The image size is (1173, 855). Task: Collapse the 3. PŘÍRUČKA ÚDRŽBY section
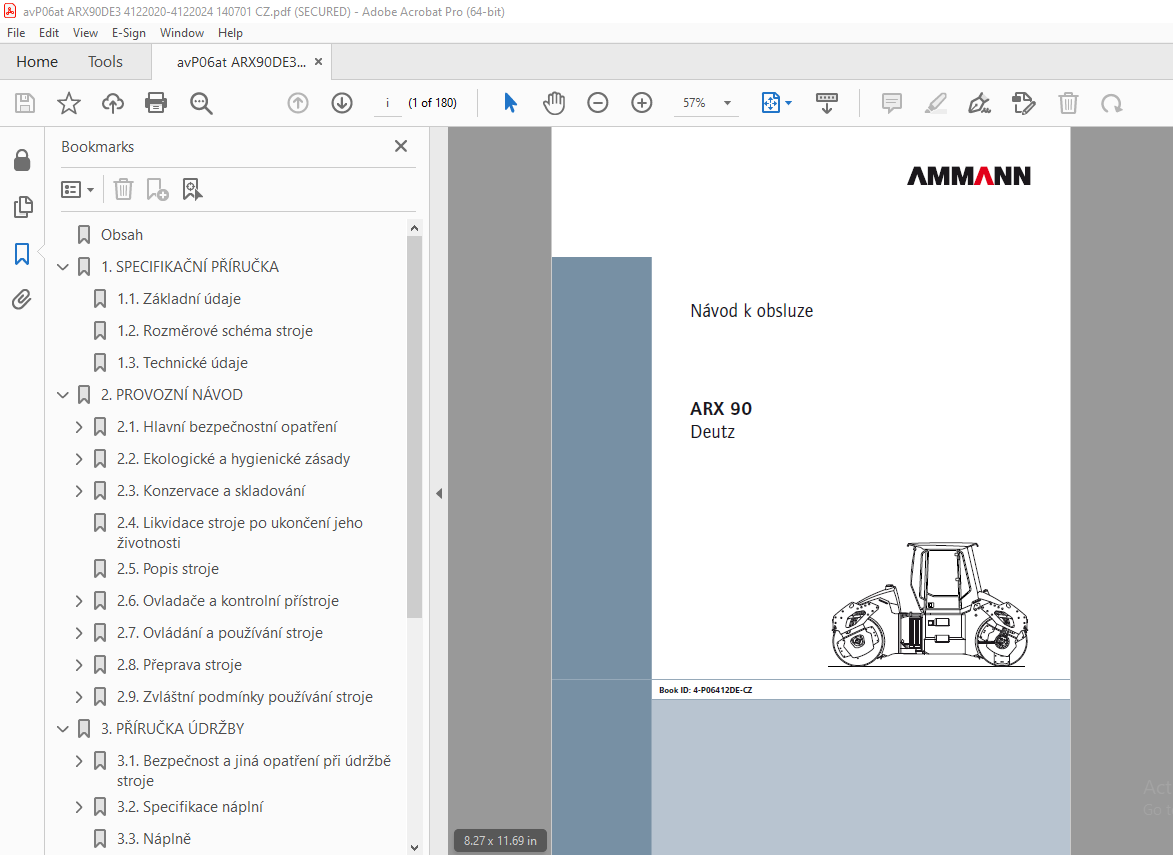pos(63,729)
